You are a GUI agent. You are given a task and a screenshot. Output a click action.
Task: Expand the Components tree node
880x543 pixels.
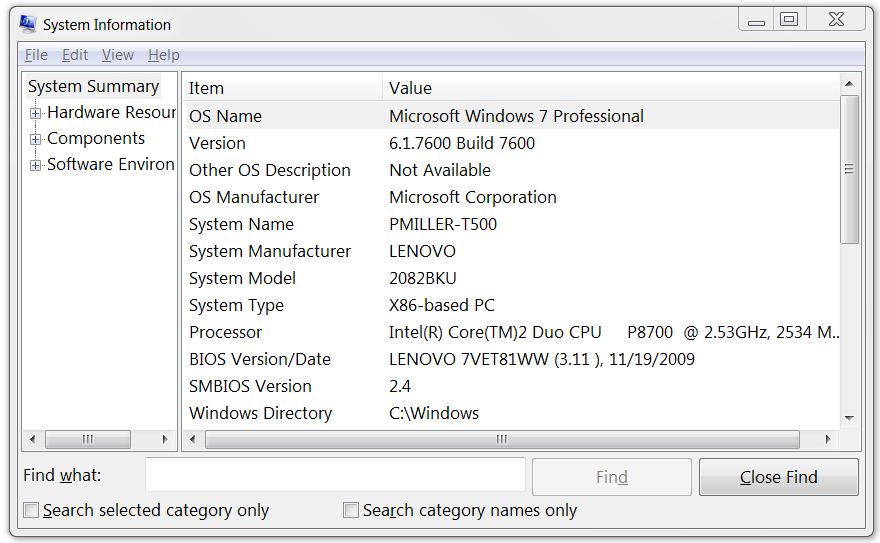click(x=36, y=139)
